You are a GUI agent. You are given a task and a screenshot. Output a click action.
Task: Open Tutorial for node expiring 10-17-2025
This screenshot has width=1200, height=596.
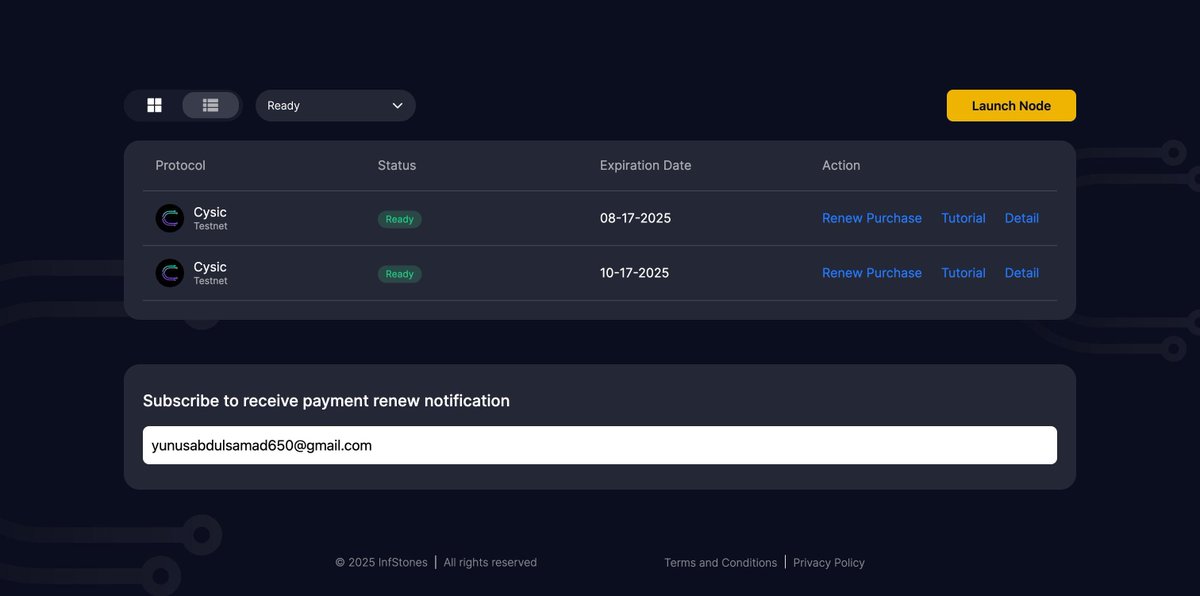pos(963,273)
